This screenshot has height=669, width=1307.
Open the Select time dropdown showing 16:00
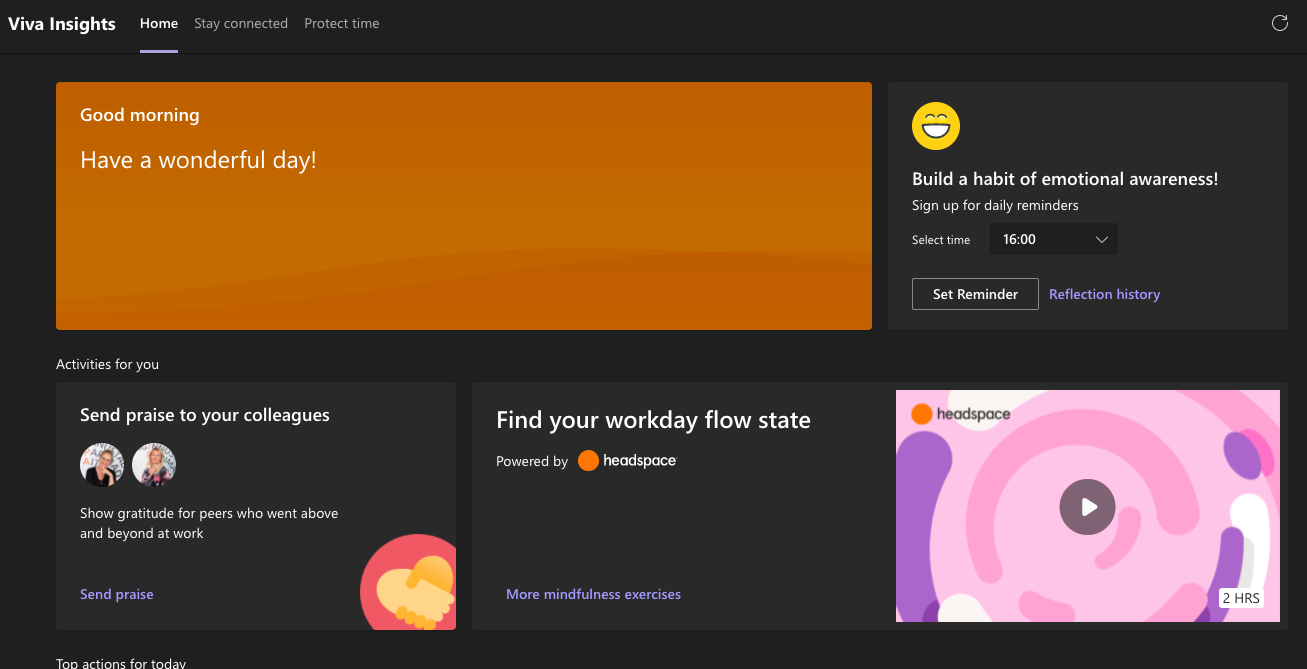pyautogui.click(x=1054, y=240)
